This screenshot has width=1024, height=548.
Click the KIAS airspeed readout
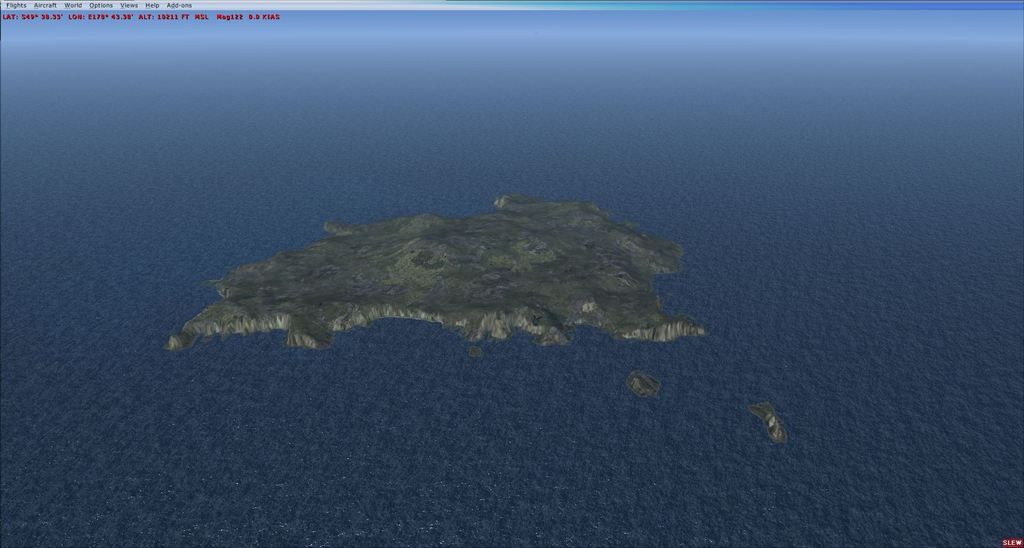(264, 17)
